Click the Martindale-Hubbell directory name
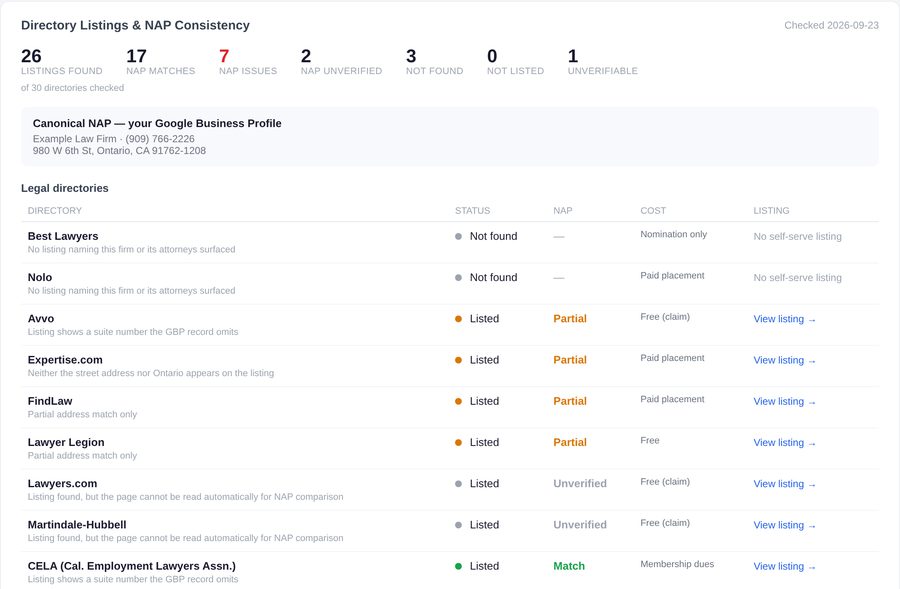Screen dimensions: 900x589 click(x=77, y=525)
